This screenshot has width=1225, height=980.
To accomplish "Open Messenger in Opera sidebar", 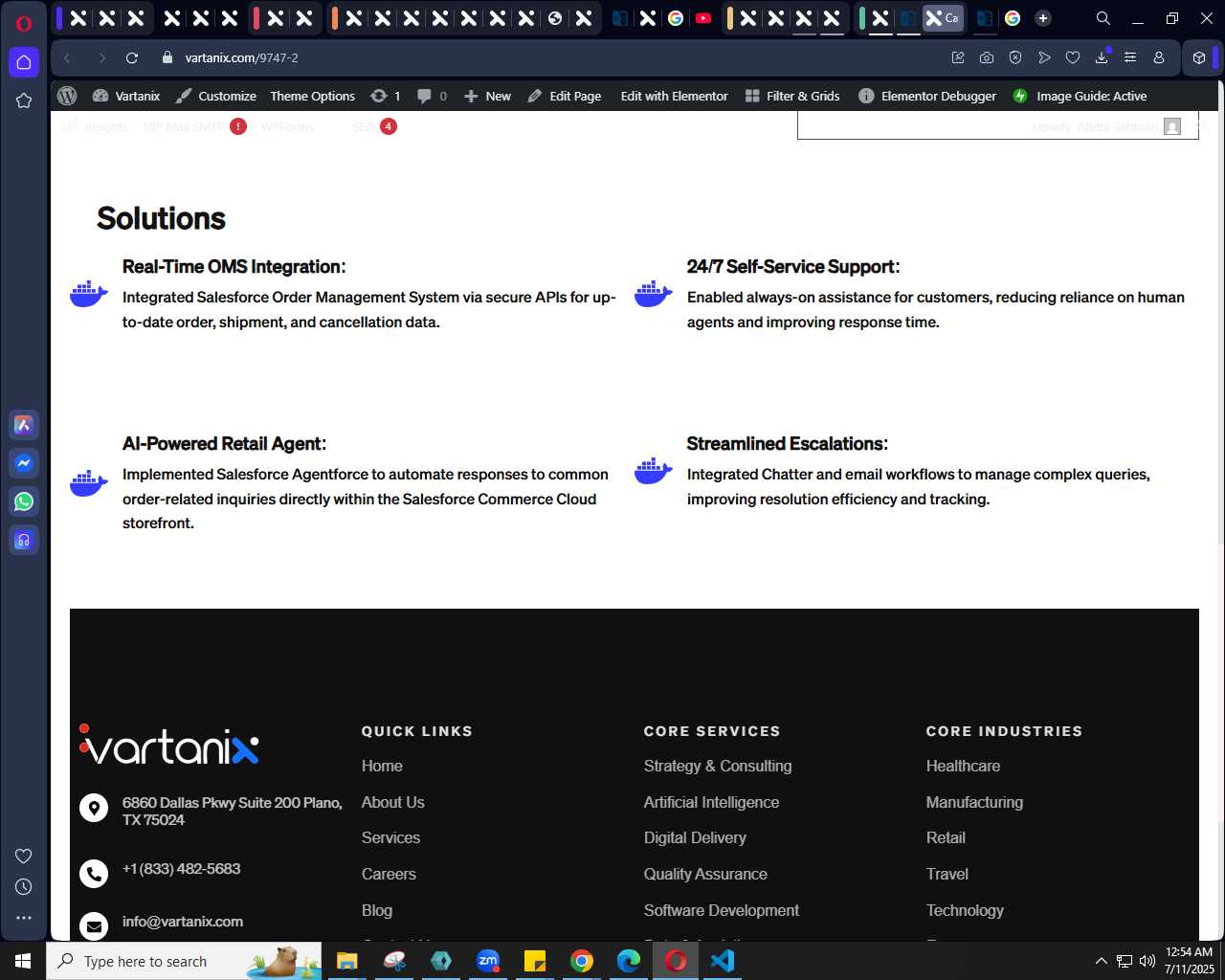I will (x=24, y=463).
